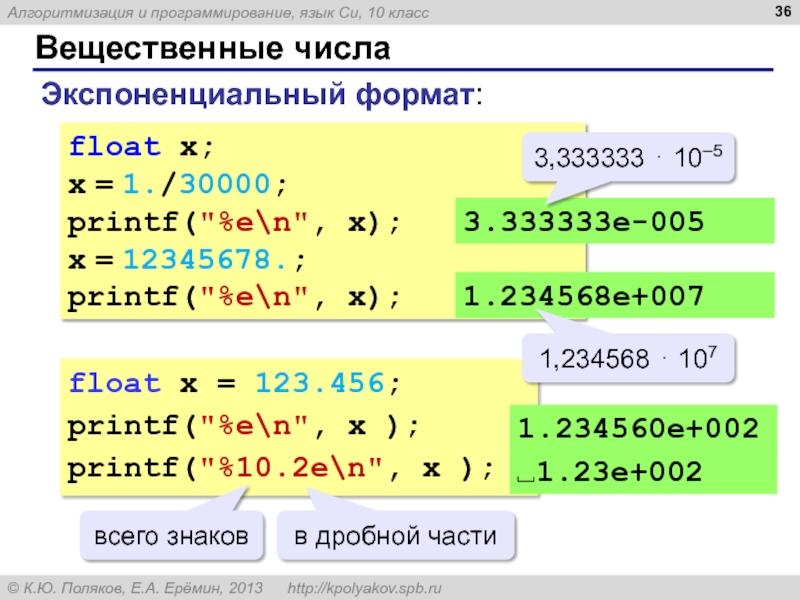The image size is (800, 600).
Task: Select the "Экспоненциальный формат" subtitle text
Action: (258, 96)
